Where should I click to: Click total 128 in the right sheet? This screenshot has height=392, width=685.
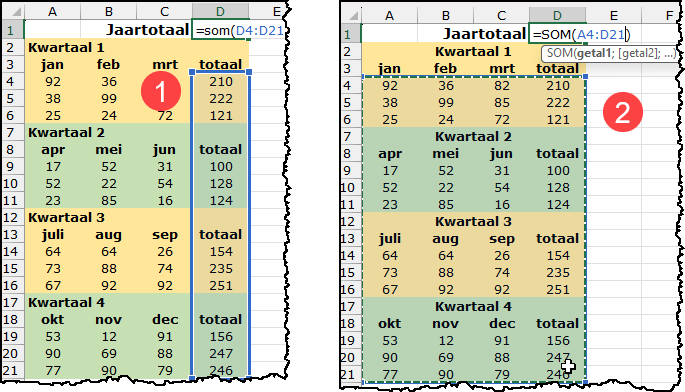click(x=558, y=187)
